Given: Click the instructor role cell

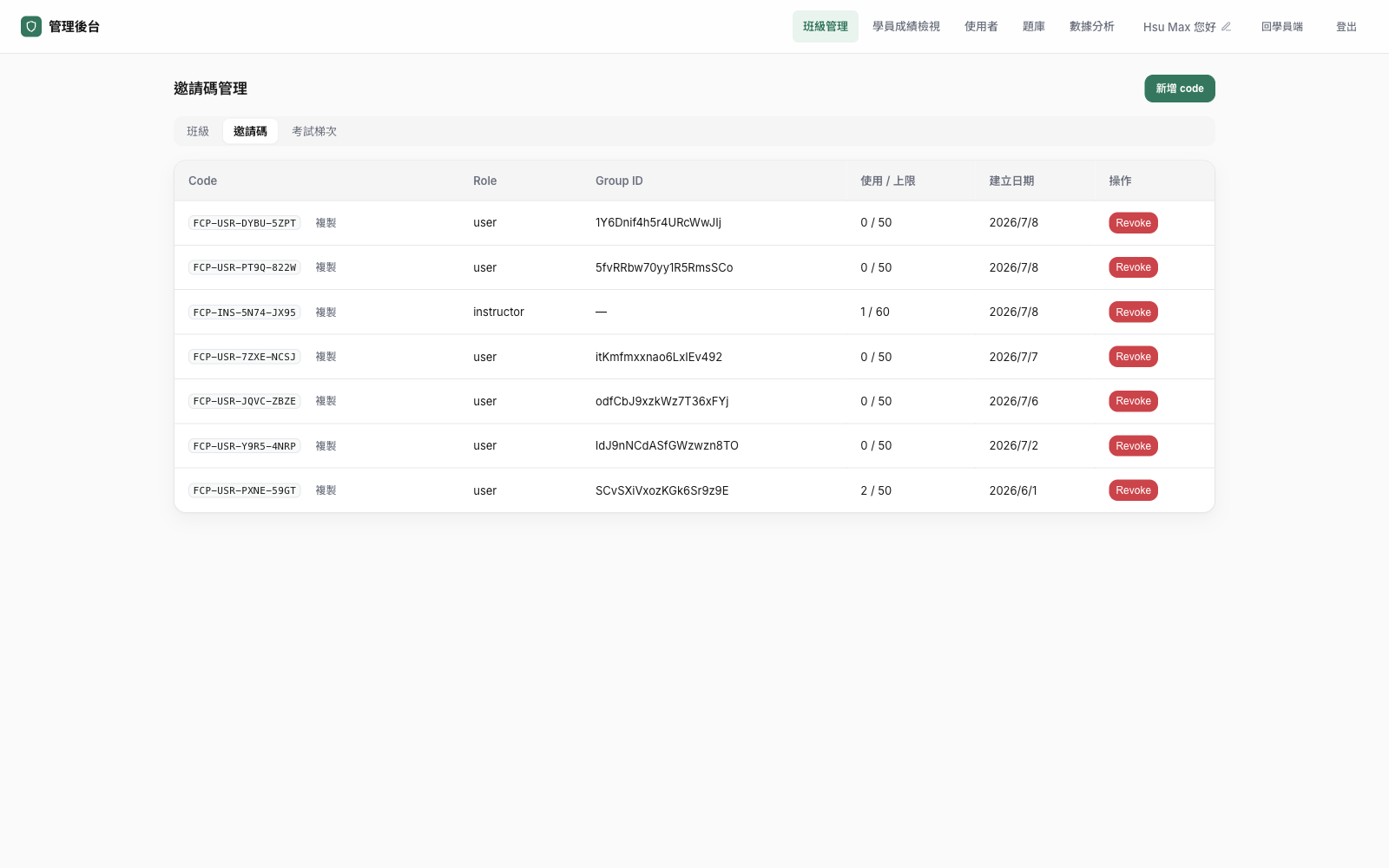Looking at the screenshot, I should tap(498, 312).
